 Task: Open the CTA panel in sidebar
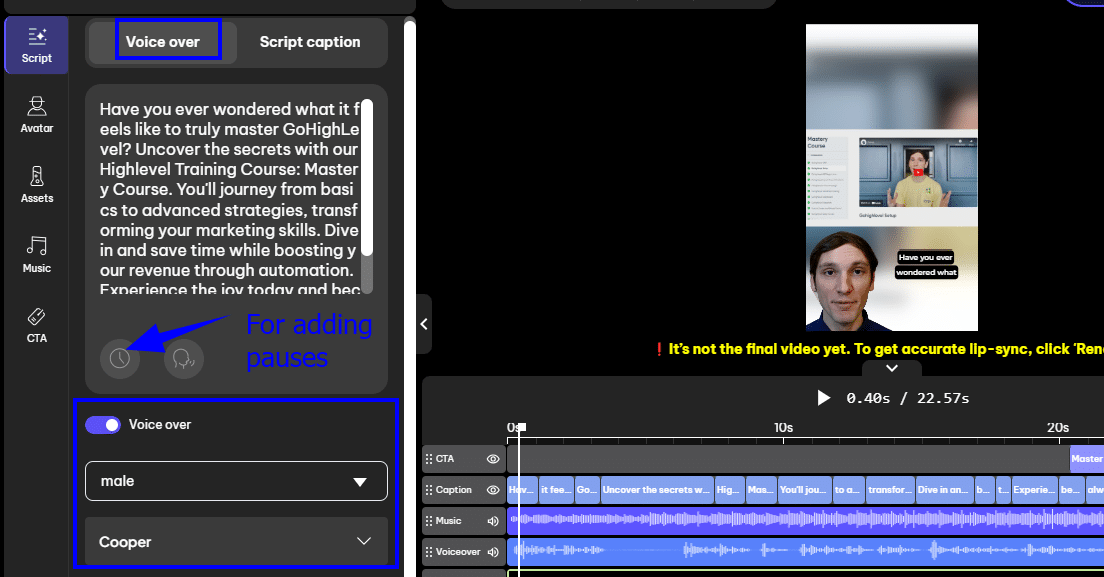[37, 325]
